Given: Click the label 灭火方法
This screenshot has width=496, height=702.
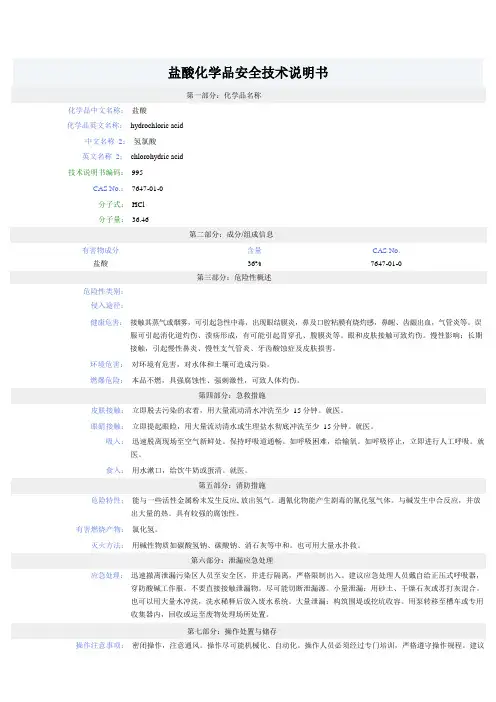Looking at the screenshot, I should pyautogui.click(x=107, y=546).
